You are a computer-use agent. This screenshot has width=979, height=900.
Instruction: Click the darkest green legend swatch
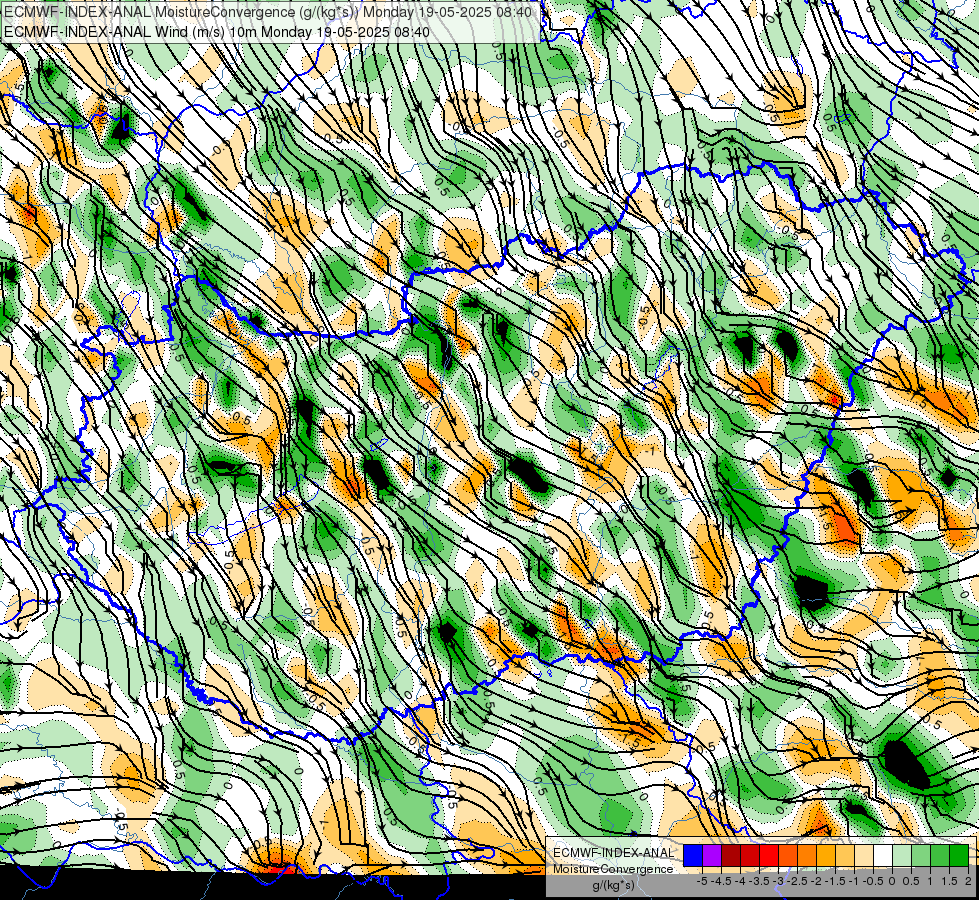[959, 856]
